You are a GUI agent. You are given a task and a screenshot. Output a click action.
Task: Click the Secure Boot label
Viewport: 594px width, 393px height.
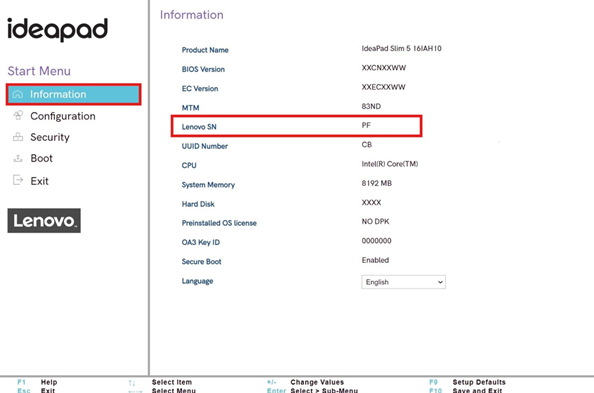click(x=202, y=262)
